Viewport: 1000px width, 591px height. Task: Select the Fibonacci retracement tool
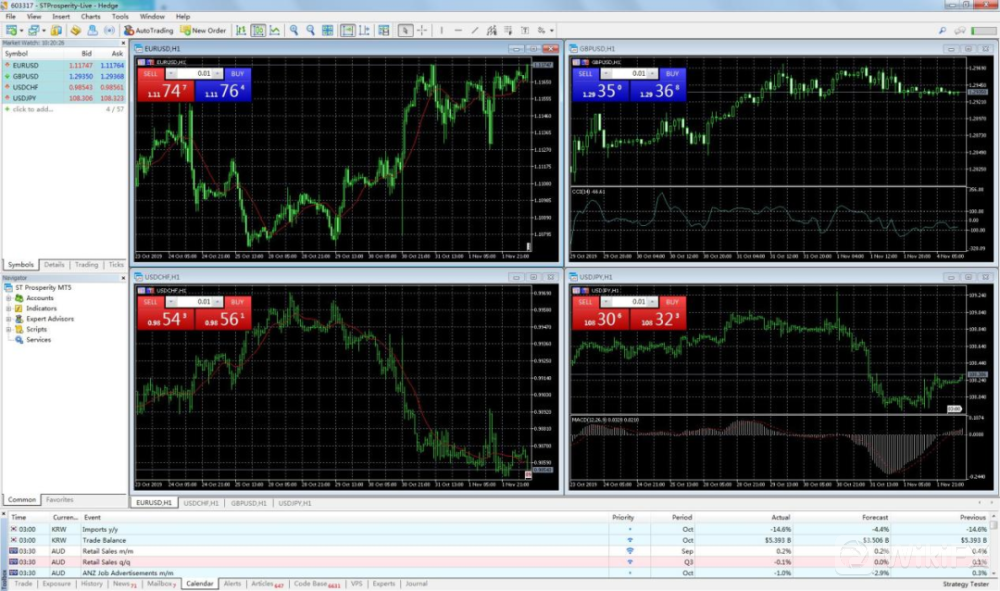508,30
